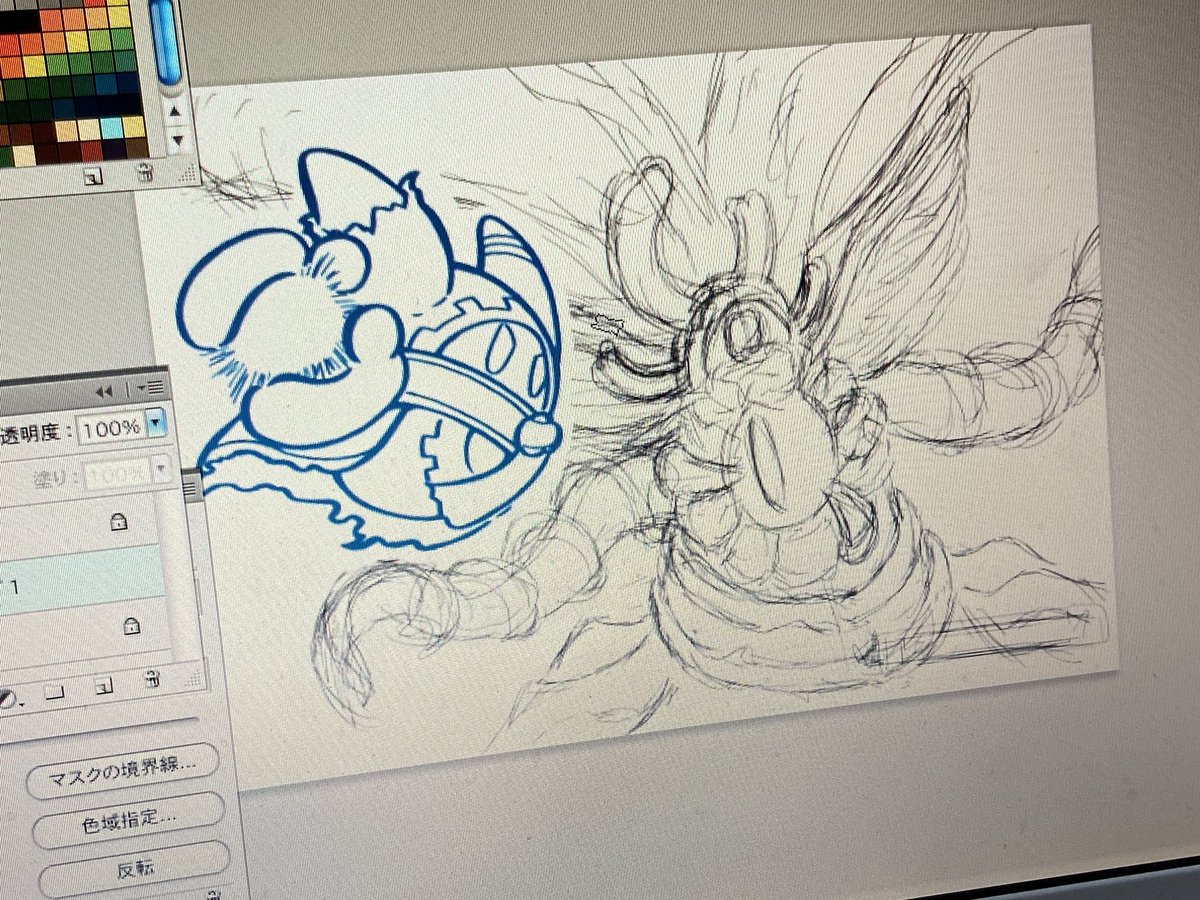1200x900 pixels.
Task: Create a new swatch in Swatches panel
Action: 93,176
